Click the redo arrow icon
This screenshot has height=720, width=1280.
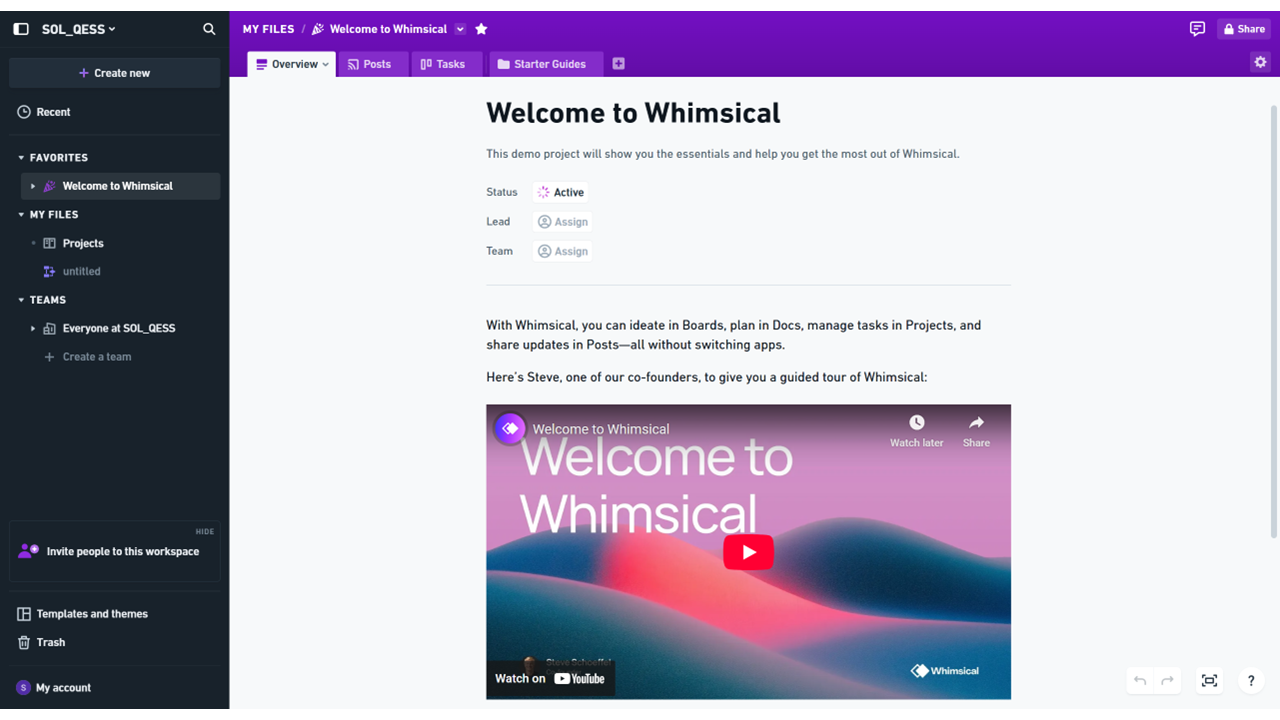click(x=1167, y=681)
